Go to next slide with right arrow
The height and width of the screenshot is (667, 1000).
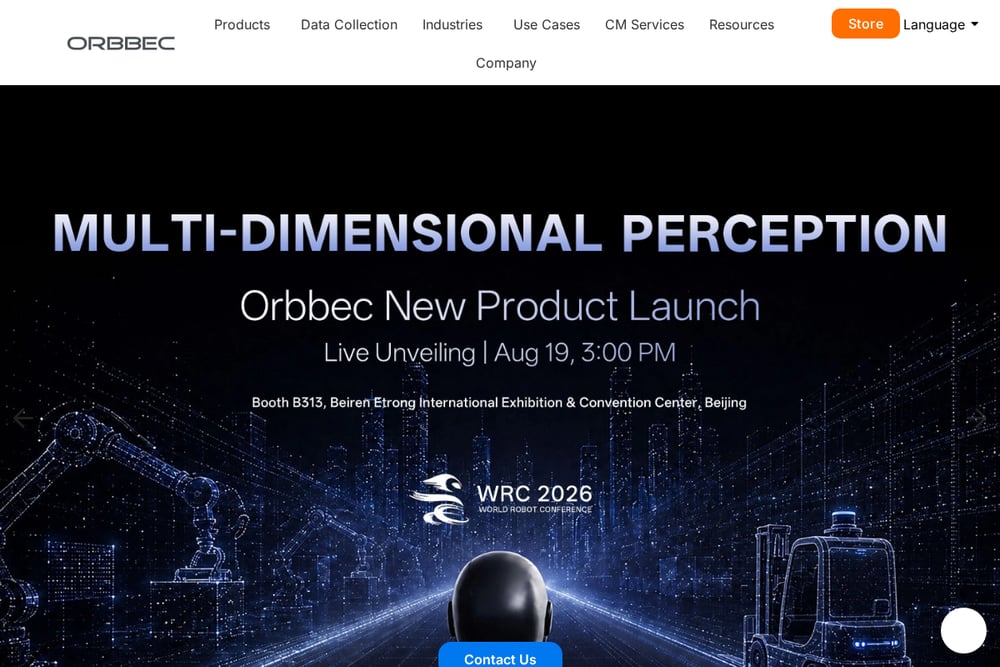coord(977,418)
